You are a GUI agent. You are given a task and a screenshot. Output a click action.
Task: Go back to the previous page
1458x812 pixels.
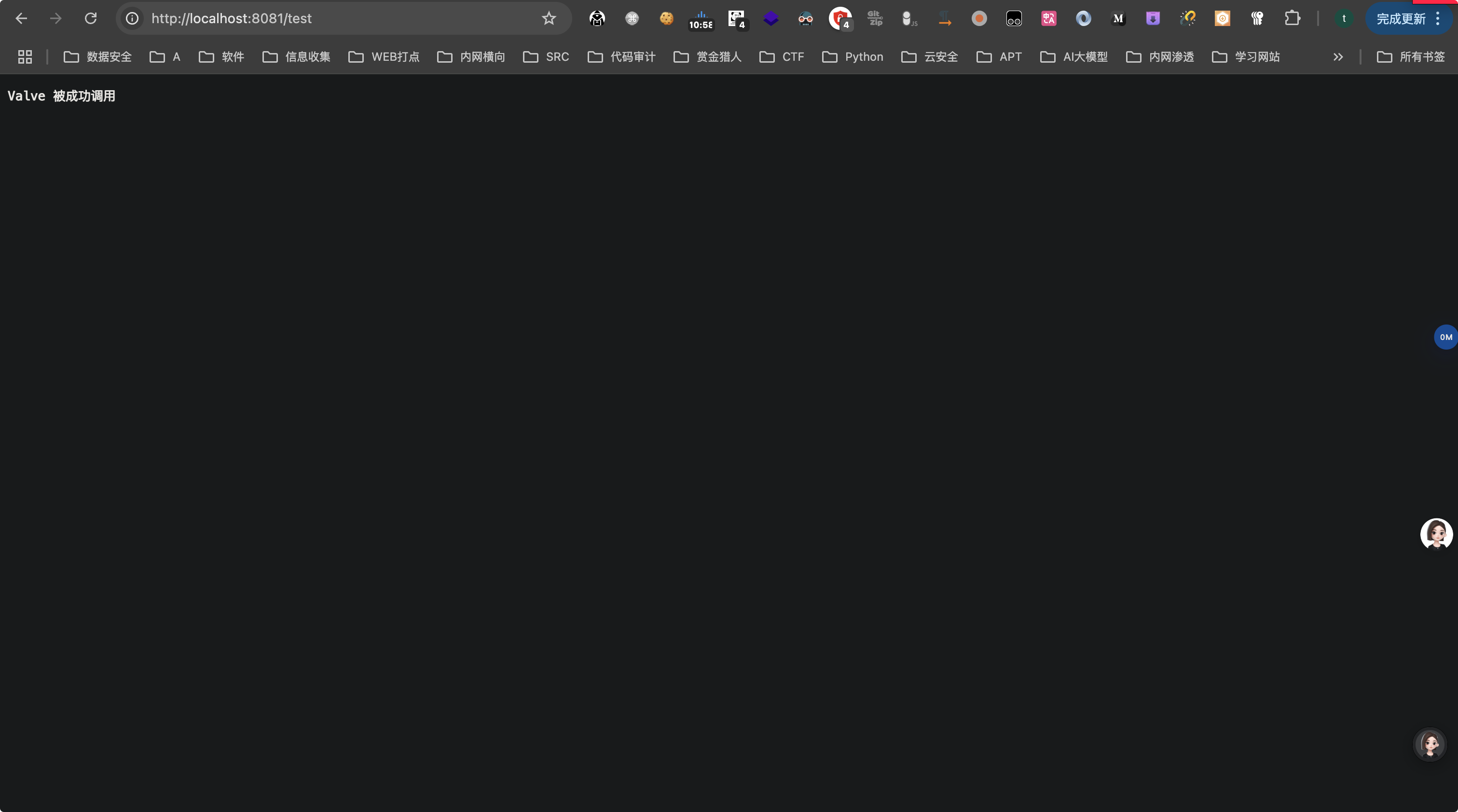pos(21,19)
